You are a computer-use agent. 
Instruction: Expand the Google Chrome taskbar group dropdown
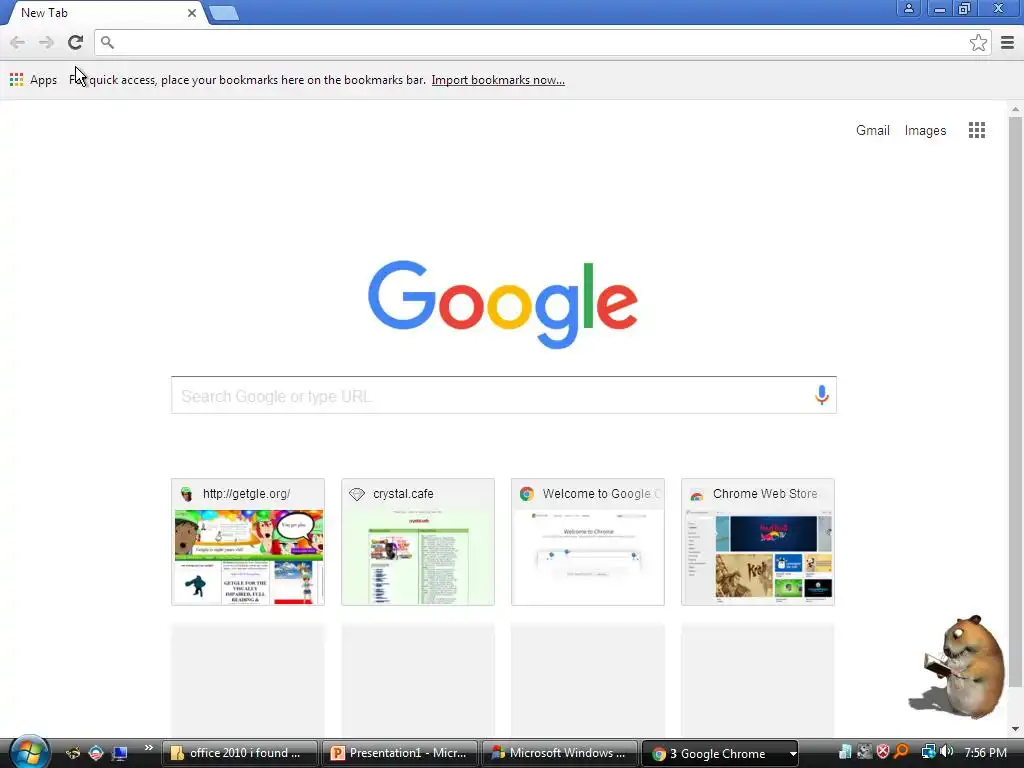tap(792, 754)
